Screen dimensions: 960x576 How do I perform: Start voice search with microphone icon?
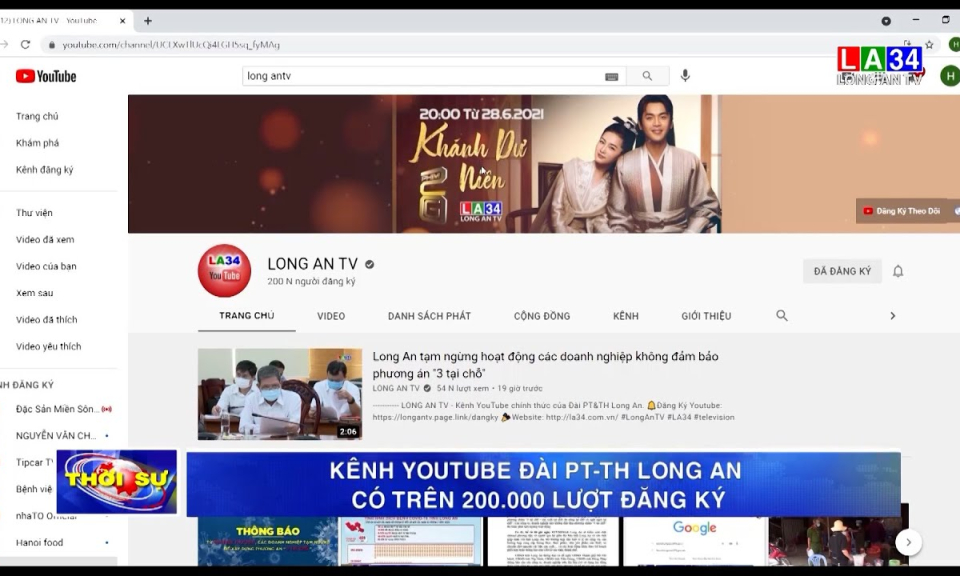tap(685, 75)
